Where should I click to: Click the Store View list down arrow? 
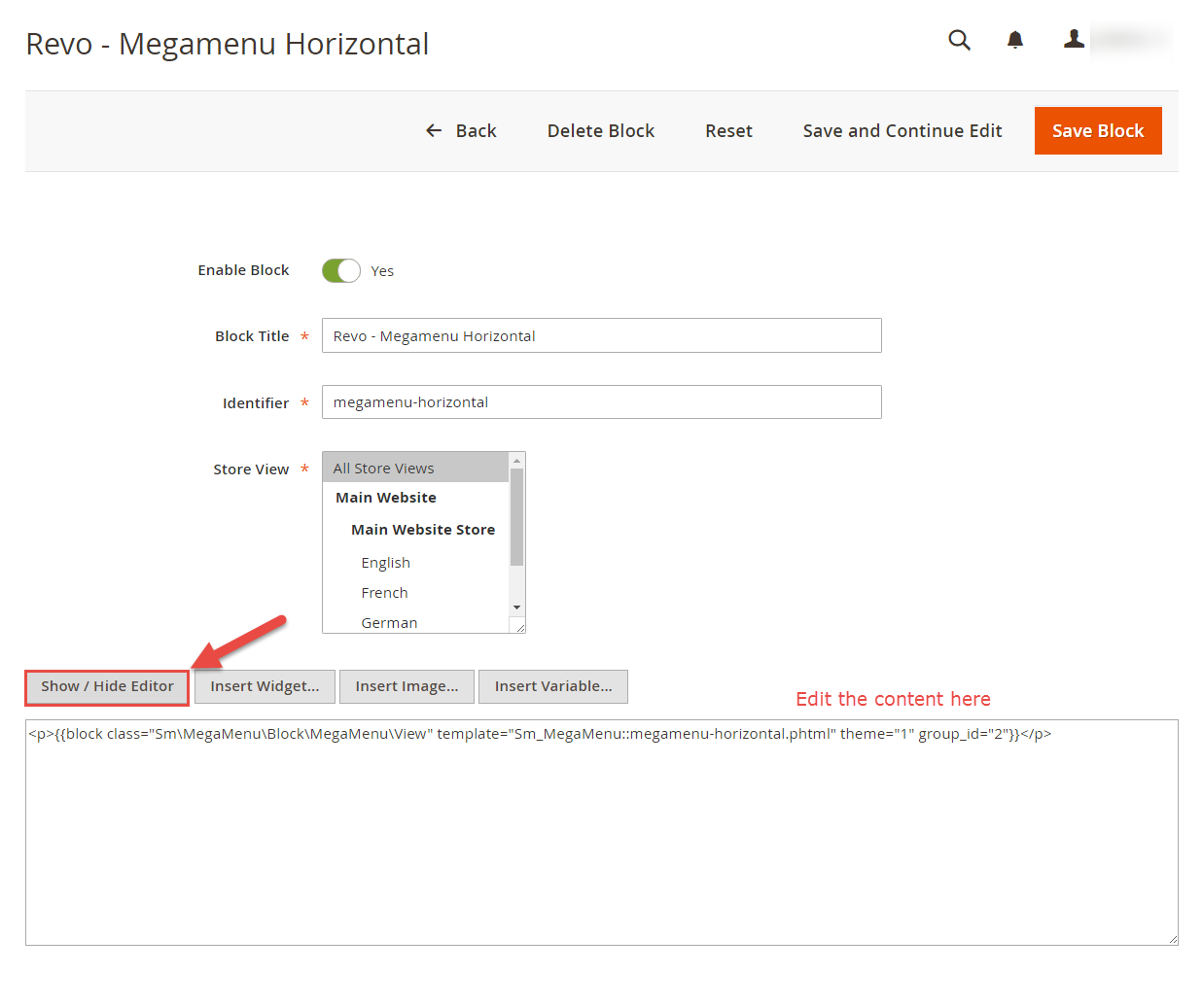coord(517,608)
